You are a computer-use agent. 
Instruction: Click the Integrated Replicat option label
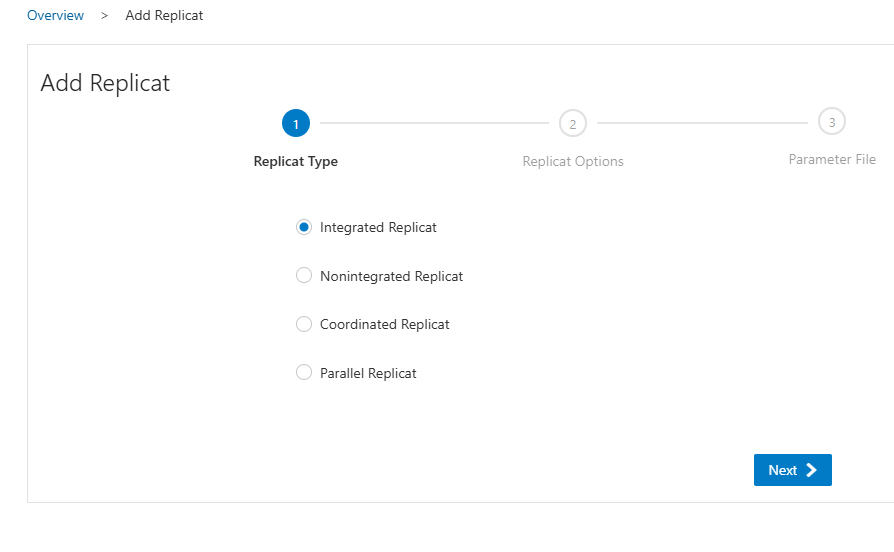[378, 227]
